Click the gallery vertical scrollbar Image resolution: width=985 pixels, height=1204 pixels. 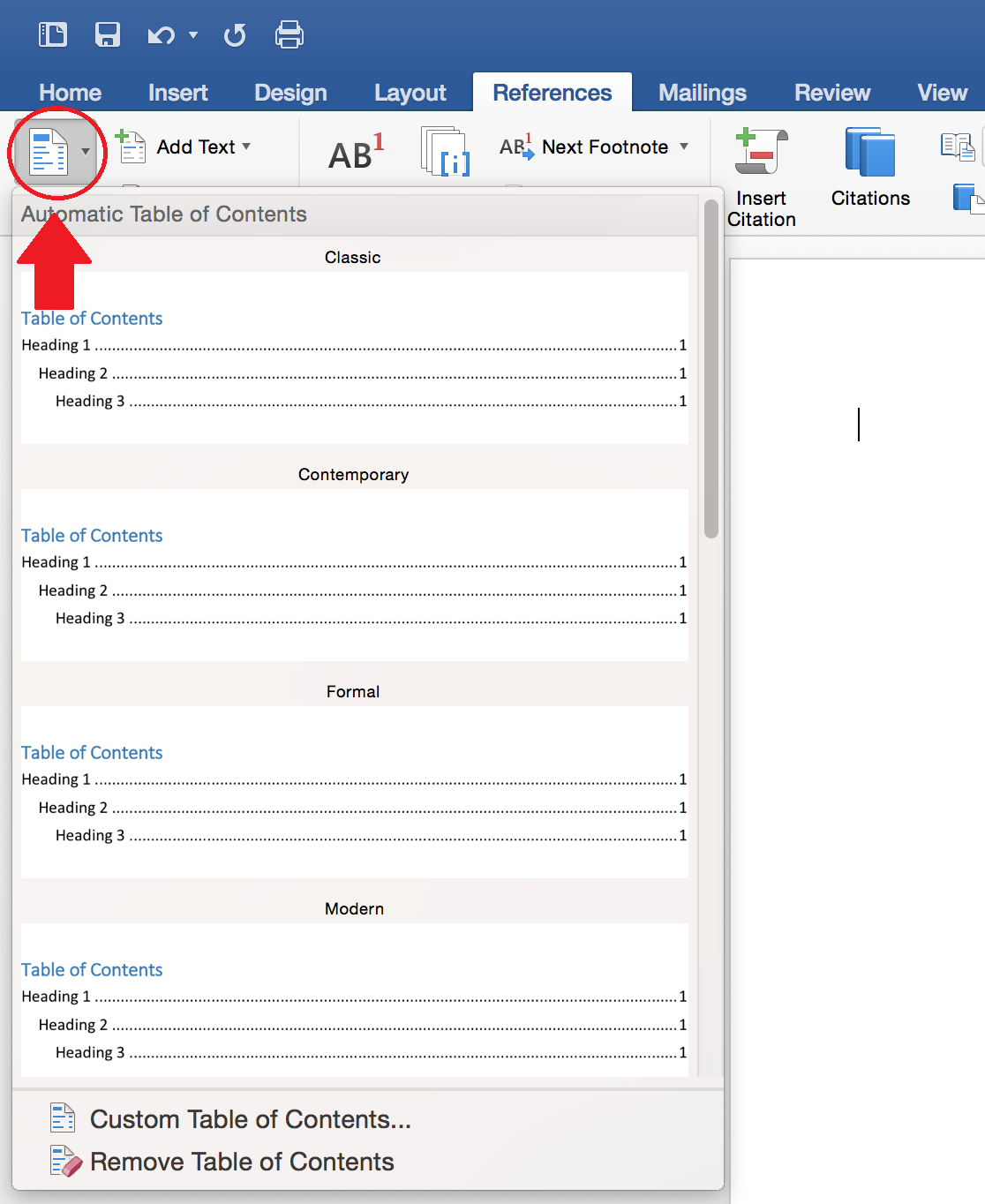tap(711, 371)
